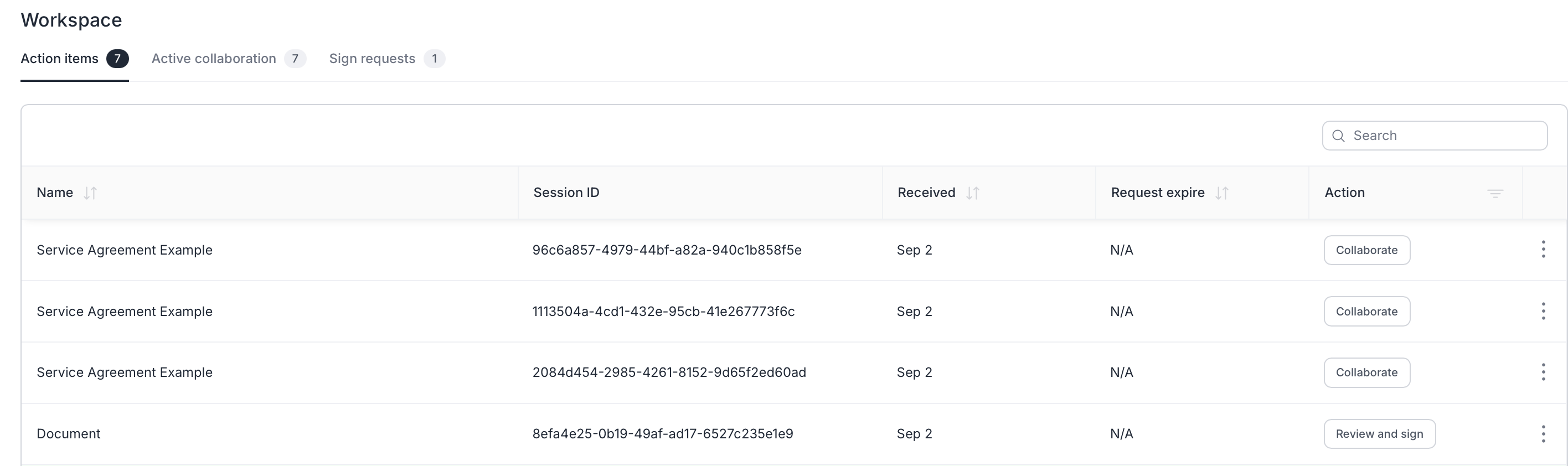The width and height of the screenshot is (1568, 466).
Task: Sort the table by Name column
Action: [x=90, y=193]
